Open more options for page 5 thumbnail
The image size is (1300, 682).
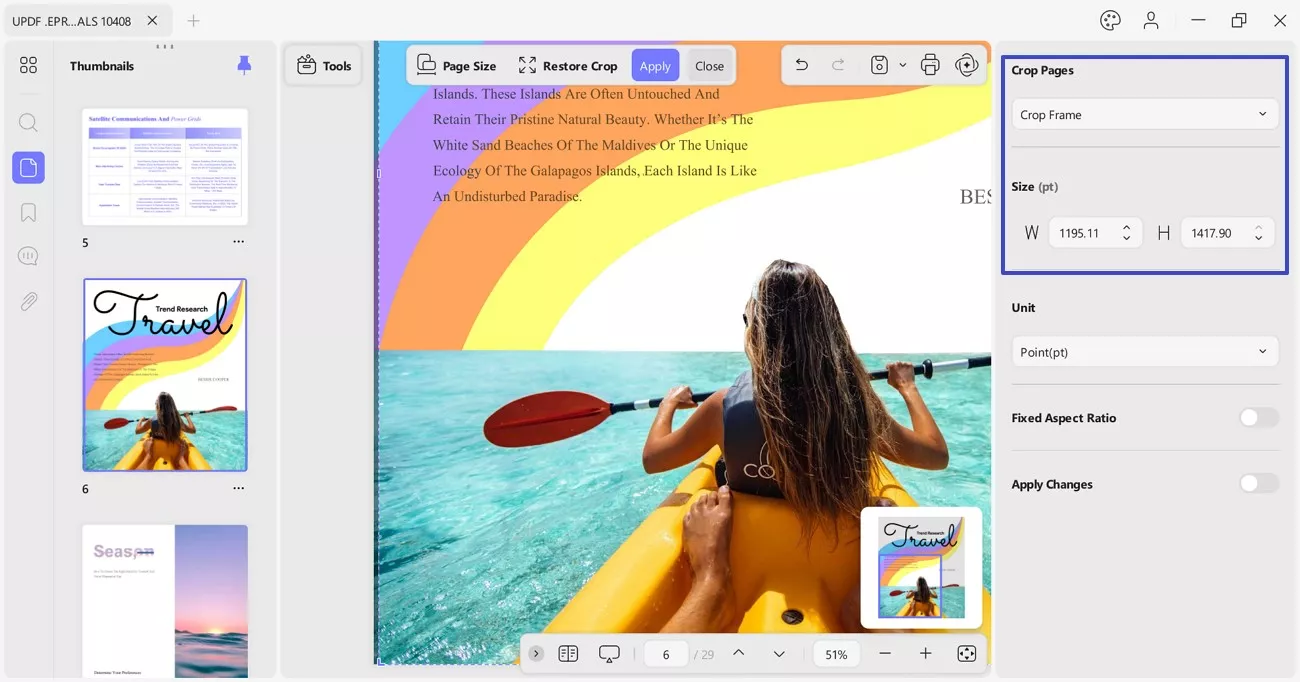pos(238,242)
